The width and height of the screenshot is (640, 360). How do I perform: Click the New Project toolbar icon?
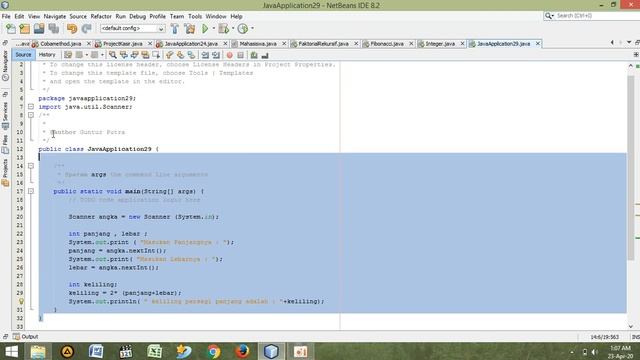pyautogui.click(x=25, y=29)
